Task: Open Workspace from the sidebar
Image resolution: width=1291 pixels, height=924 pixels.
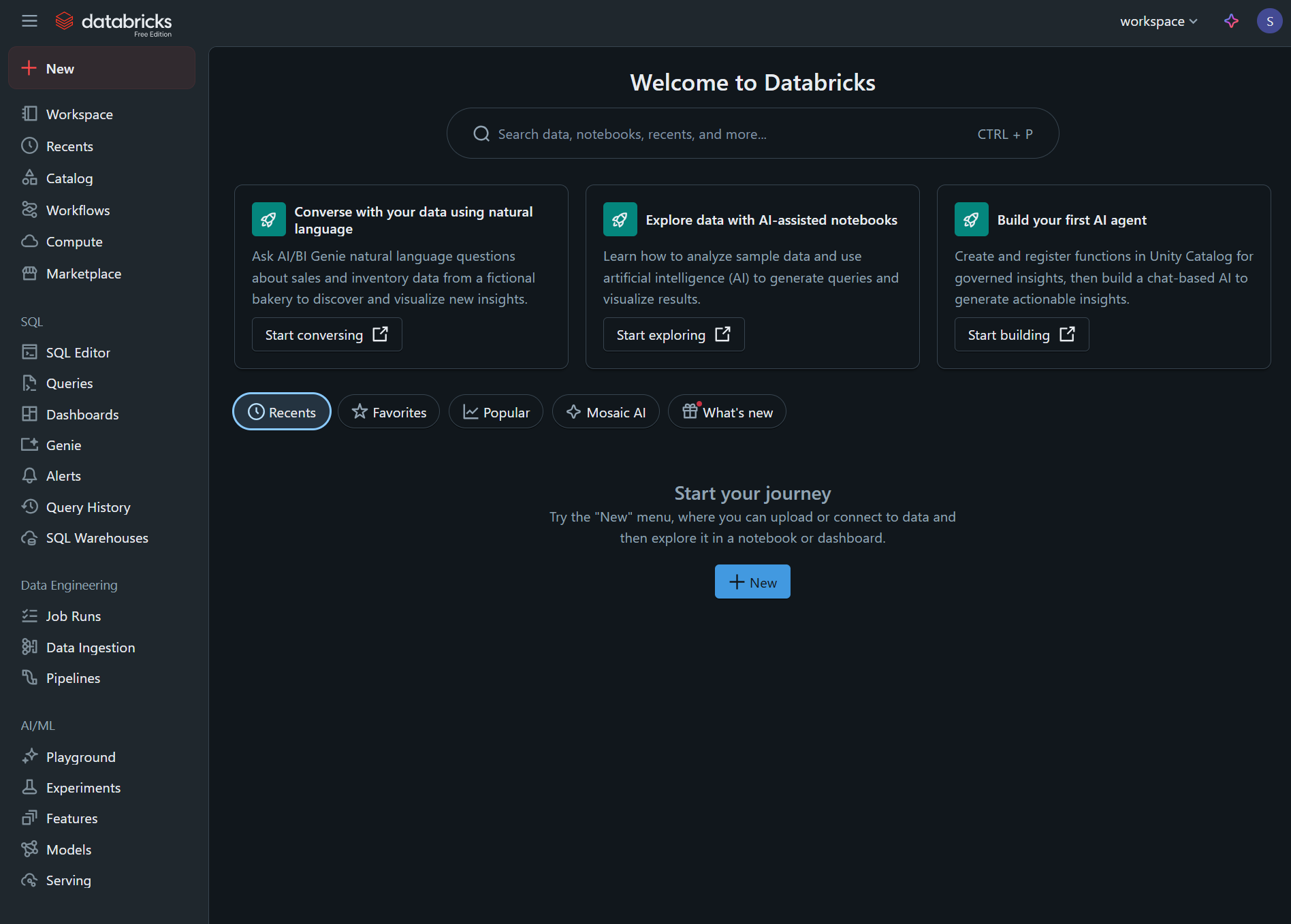Action: pos(102,114)
